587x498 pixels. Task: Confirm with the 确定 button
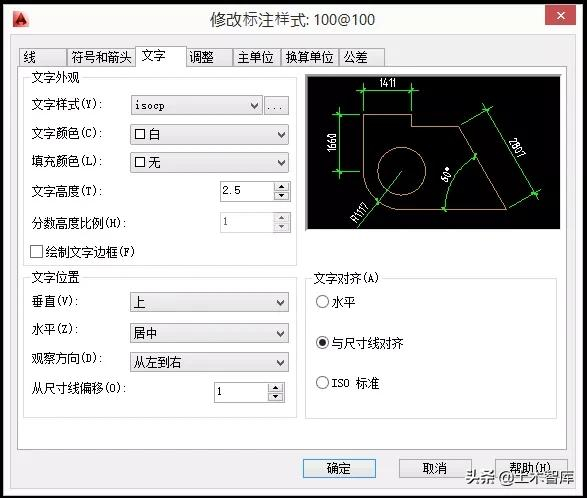click(339, 468)
